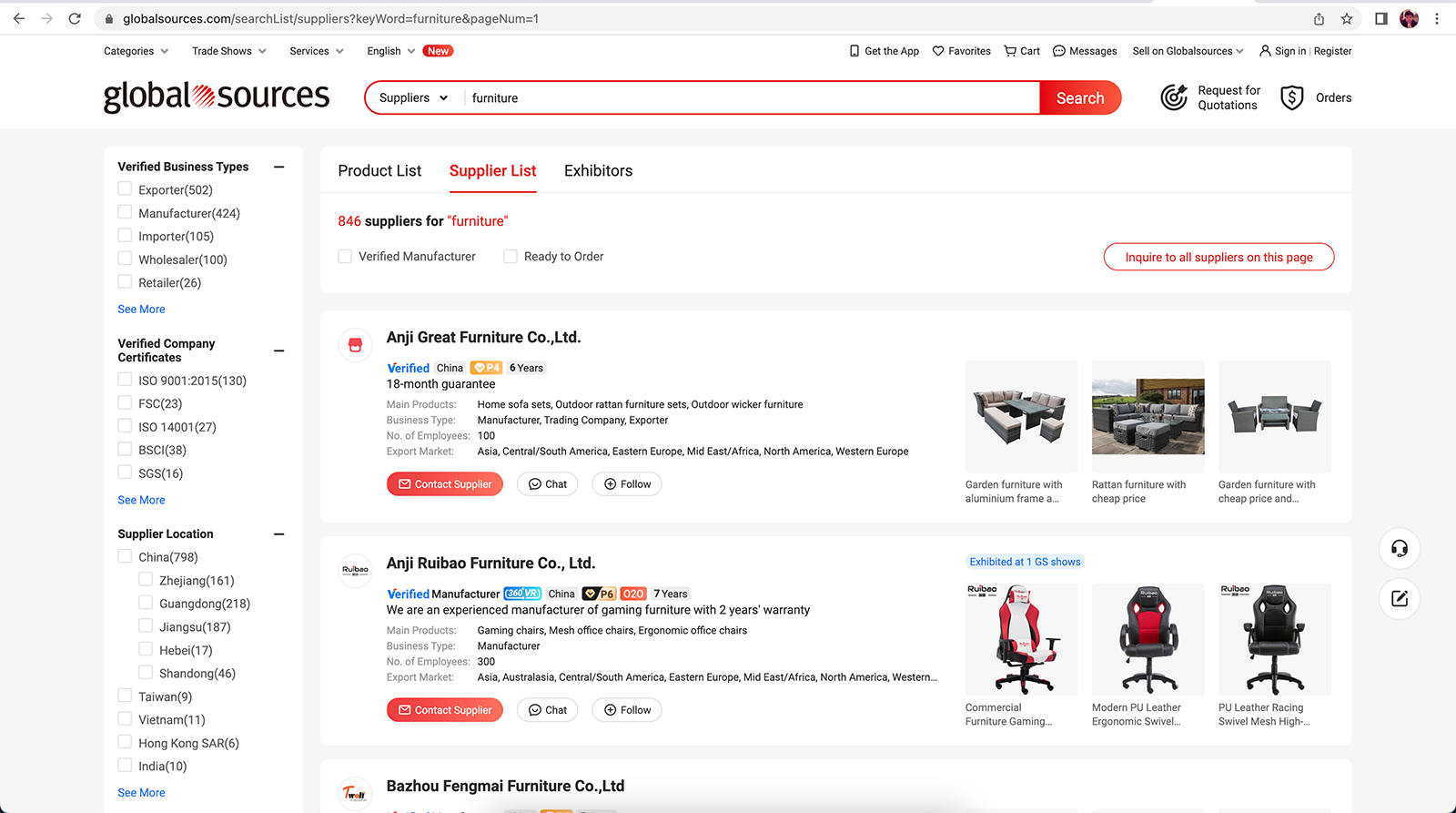Enable the Verified Manufacturer checkbox

click(345, 257)
